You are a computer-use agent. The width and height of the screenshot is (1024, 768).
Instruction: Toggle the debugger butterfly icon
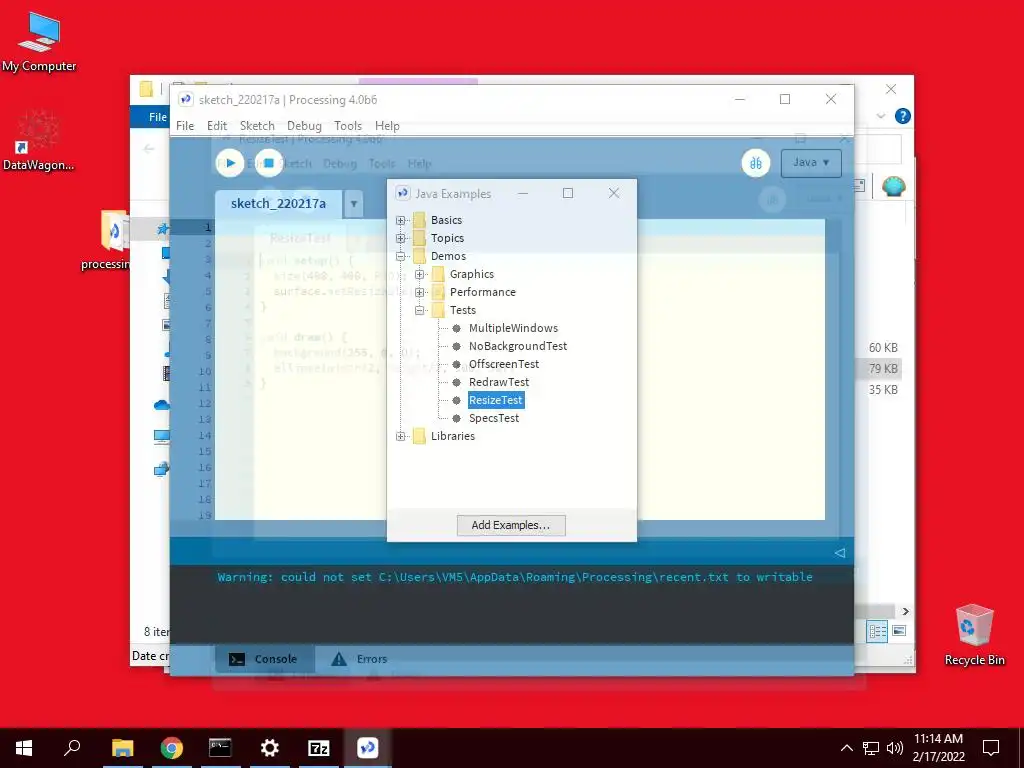pos(756,163)
